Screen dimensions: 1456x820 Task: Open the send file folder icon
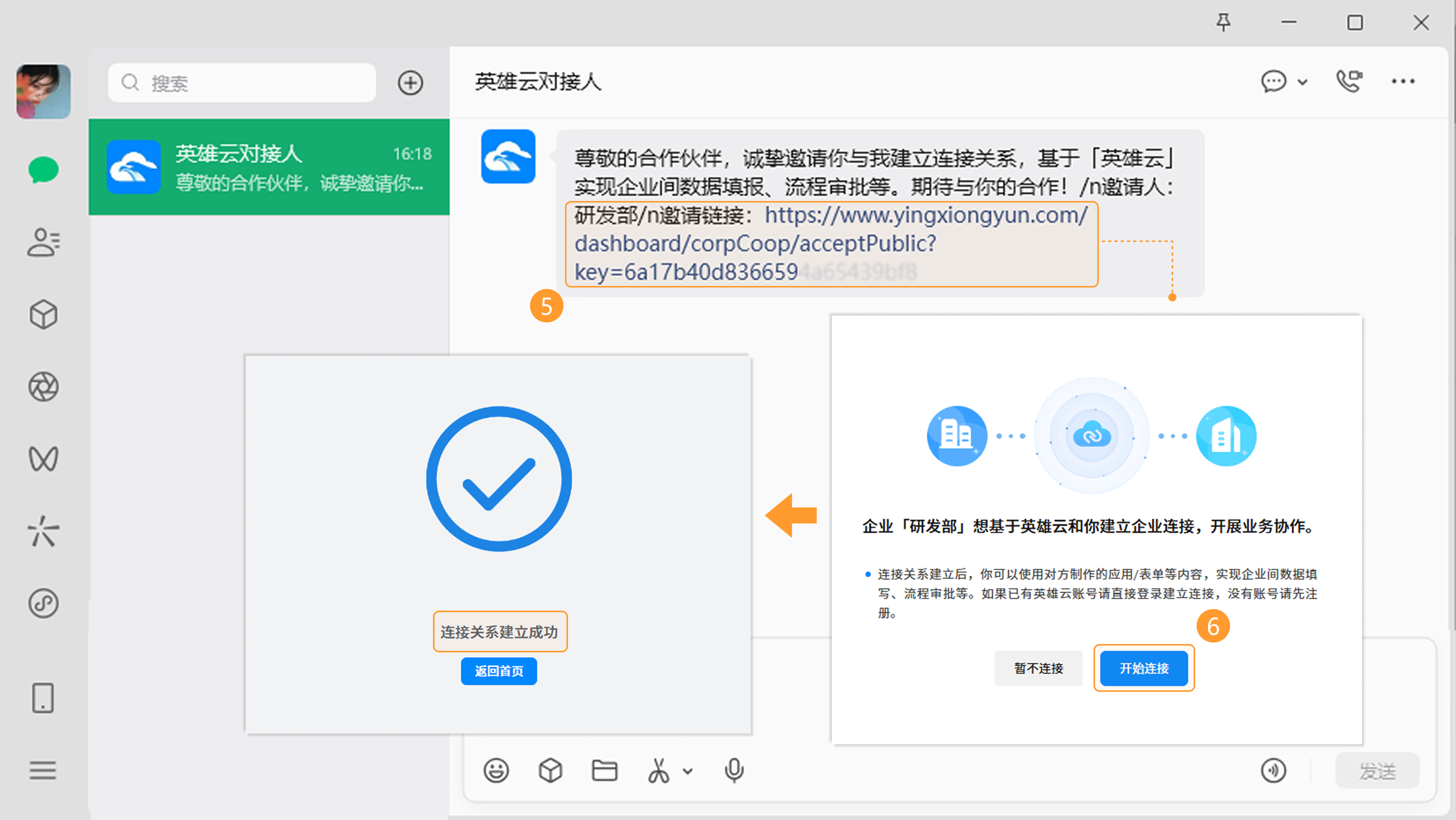604,770
